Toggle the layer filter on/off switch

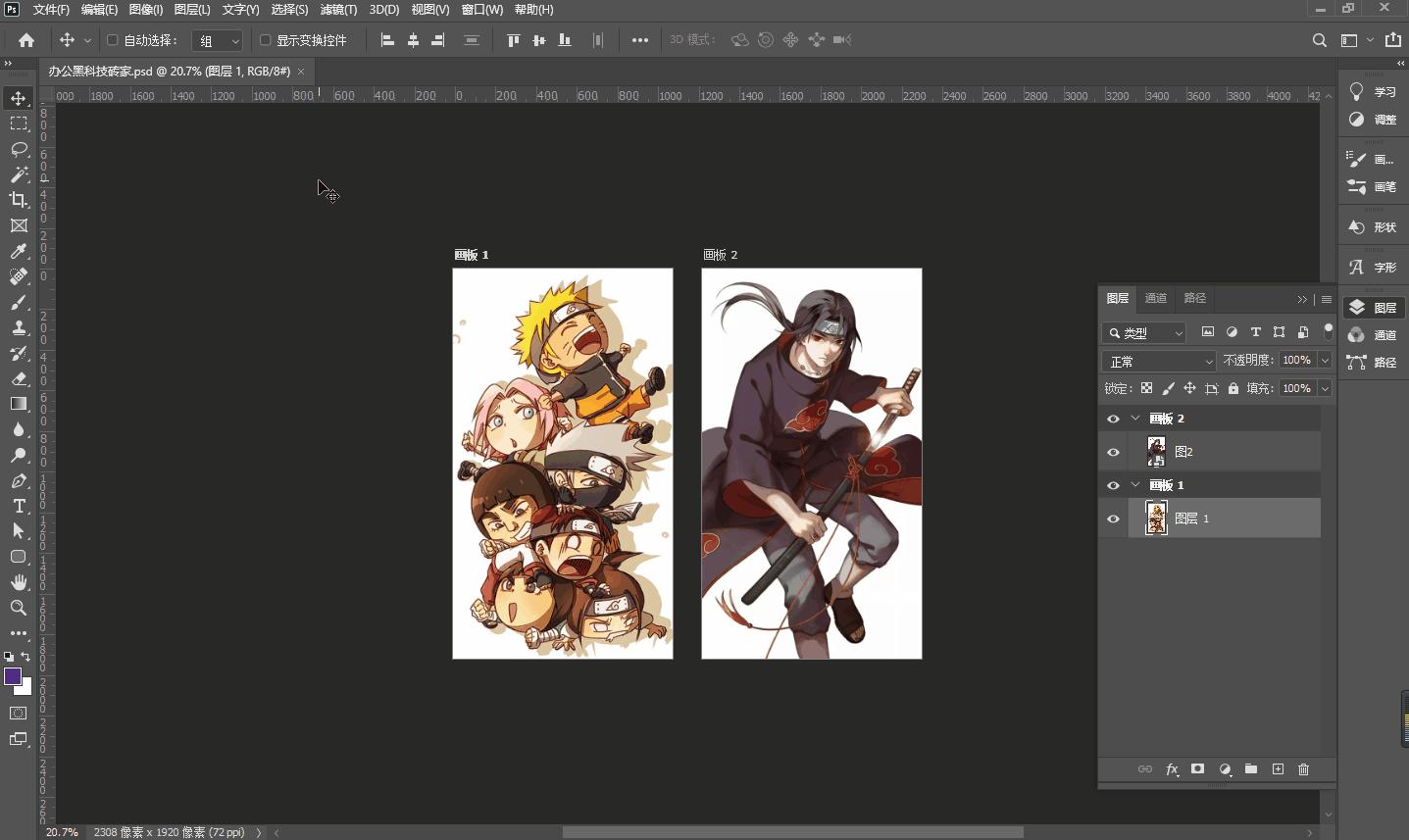[x=1329, y=331]
